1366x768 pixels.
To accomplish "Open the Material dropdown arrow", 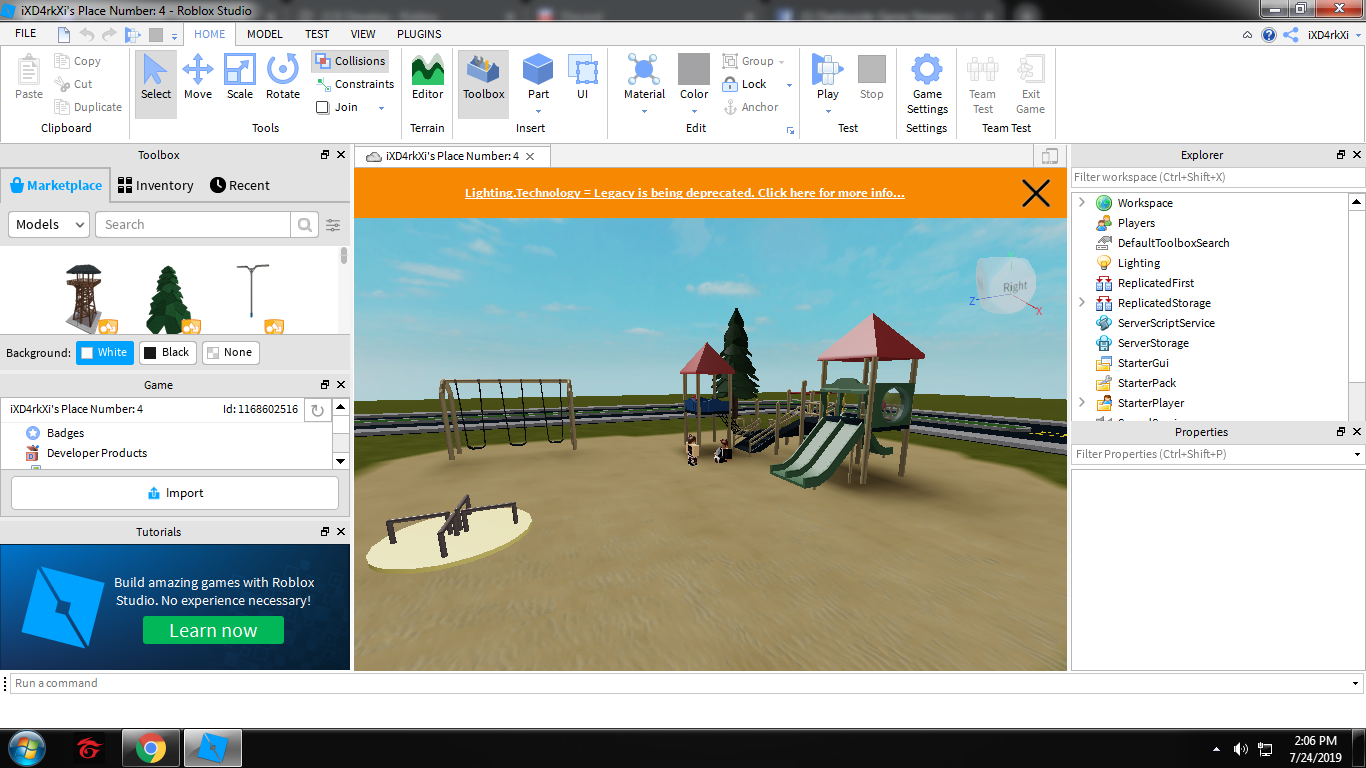I will (644, 110).
